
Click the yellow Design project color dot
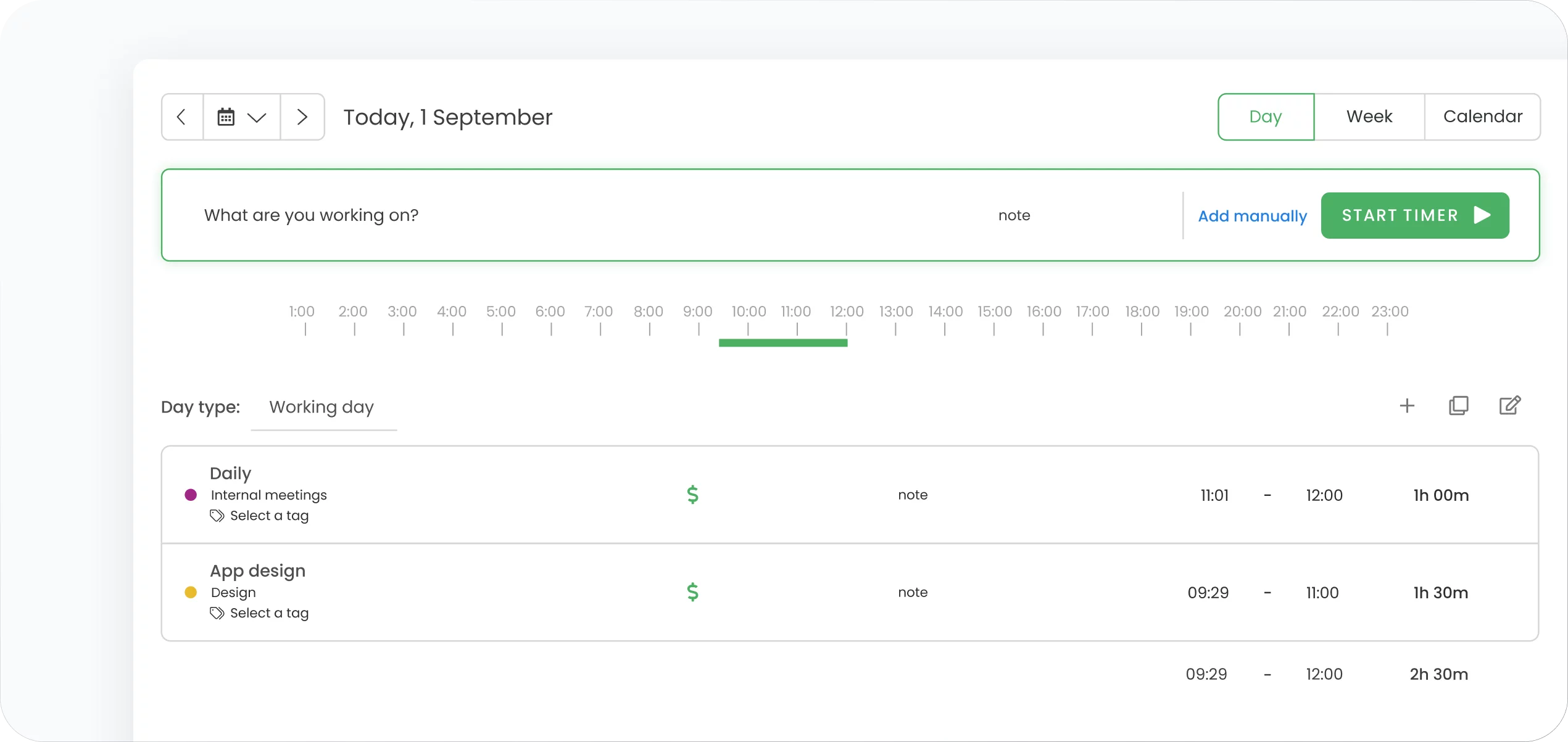pyautogui.click(x=191, y=592)
